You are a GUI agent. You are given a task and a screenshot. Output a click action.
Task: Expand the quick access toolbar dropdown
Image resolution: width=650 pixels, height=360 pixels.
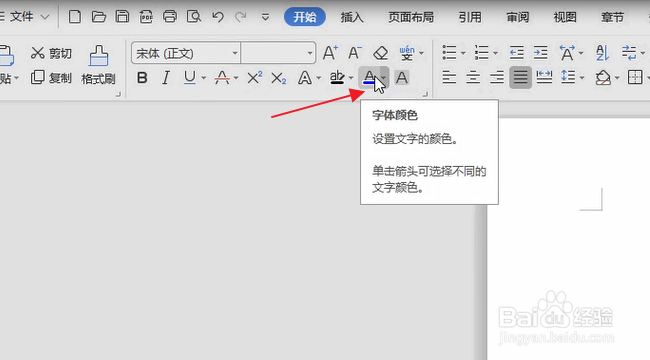tap(265, 17)
